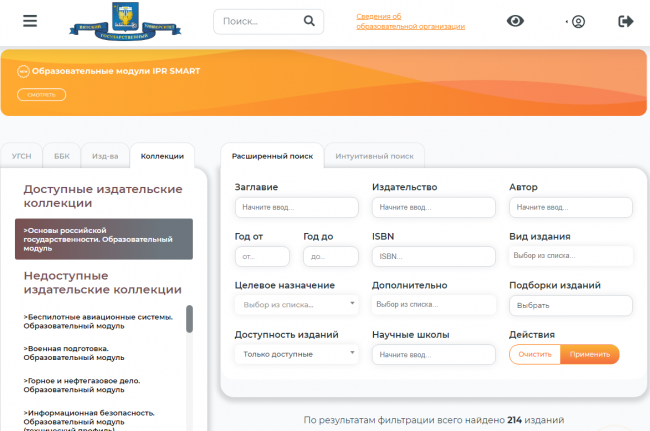Click the university logo
This screenshot has width=650, height=431.
point(111,21)
